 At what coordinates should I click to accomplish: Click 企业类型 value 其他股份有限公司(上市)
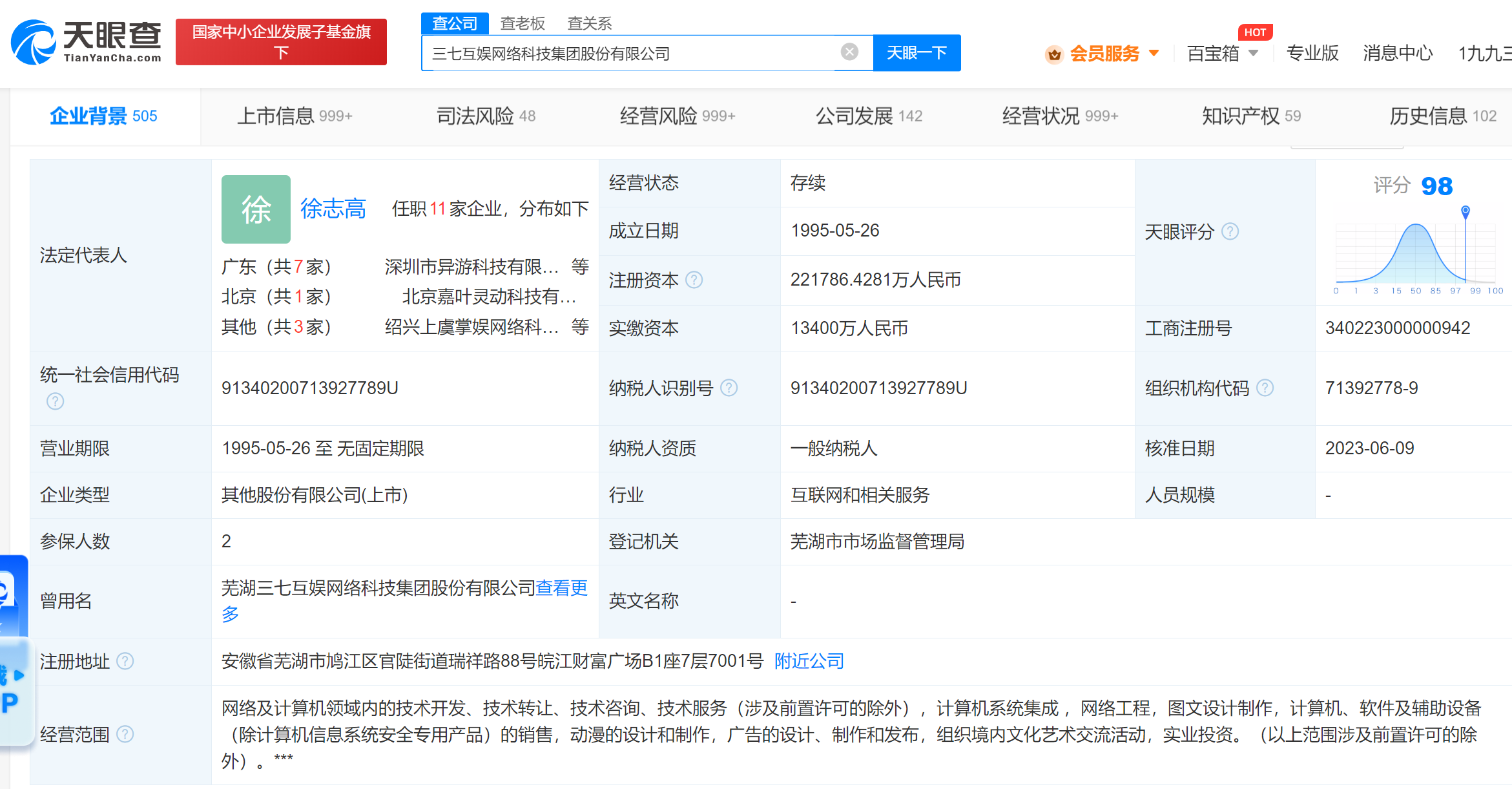click(315, 495)
